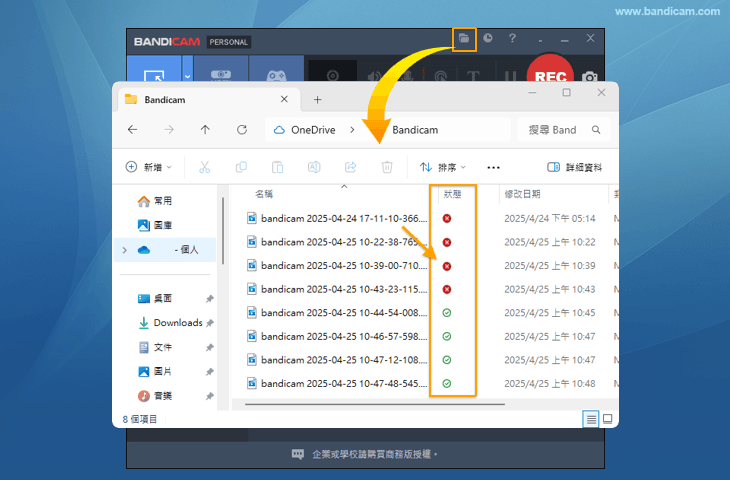Click the search magnifier icon

(x=596, y=130)
